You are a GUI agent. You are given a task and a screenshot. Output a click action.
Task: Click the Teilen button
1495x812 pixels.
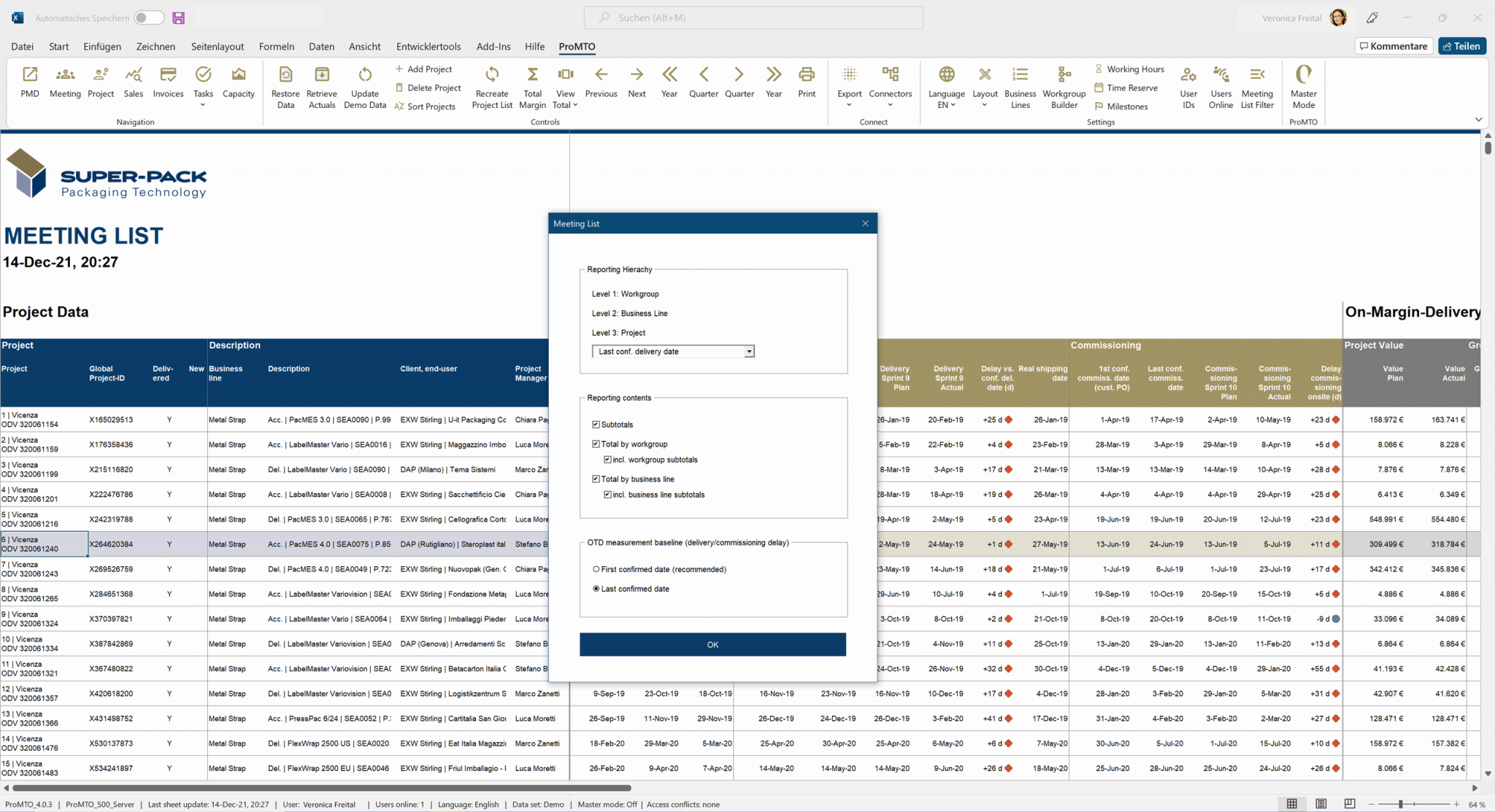pos(1461,45)
